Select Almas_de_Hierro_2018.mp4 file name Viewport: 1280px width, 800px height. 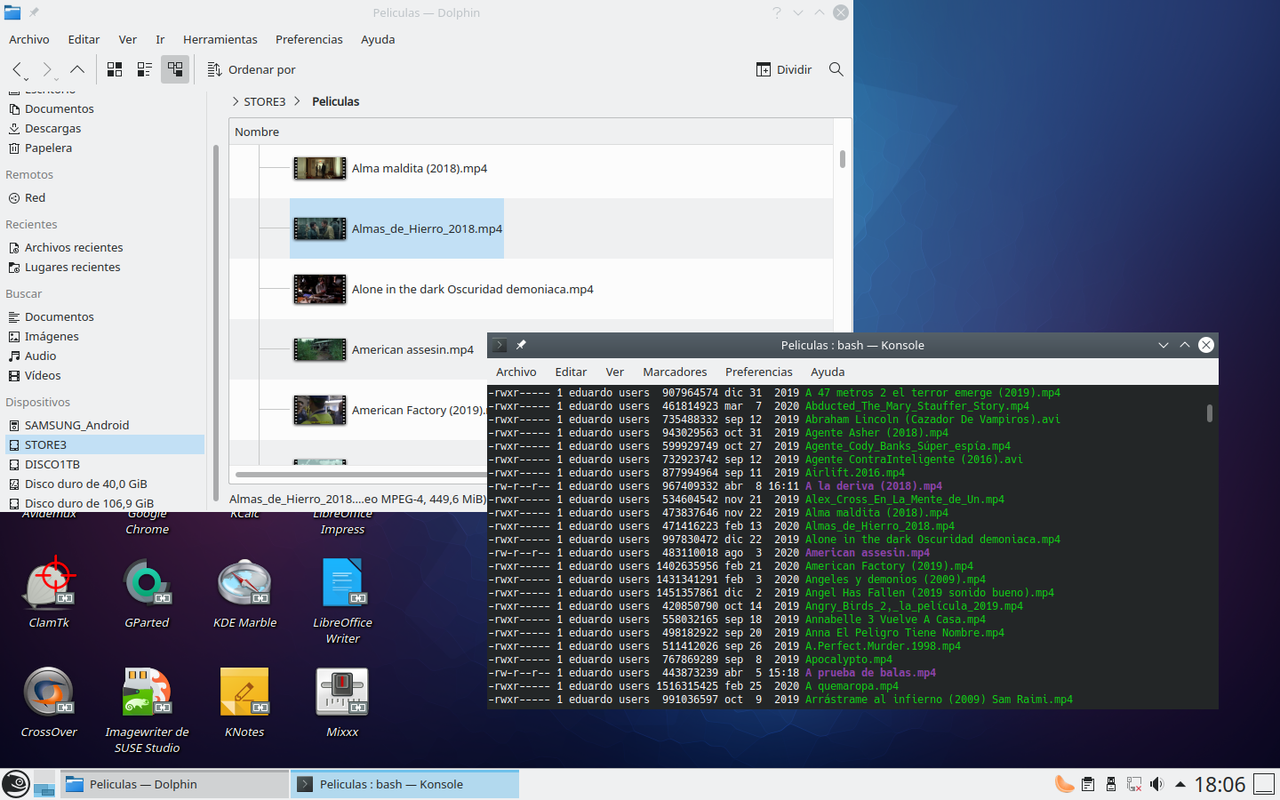click(427, 228)
